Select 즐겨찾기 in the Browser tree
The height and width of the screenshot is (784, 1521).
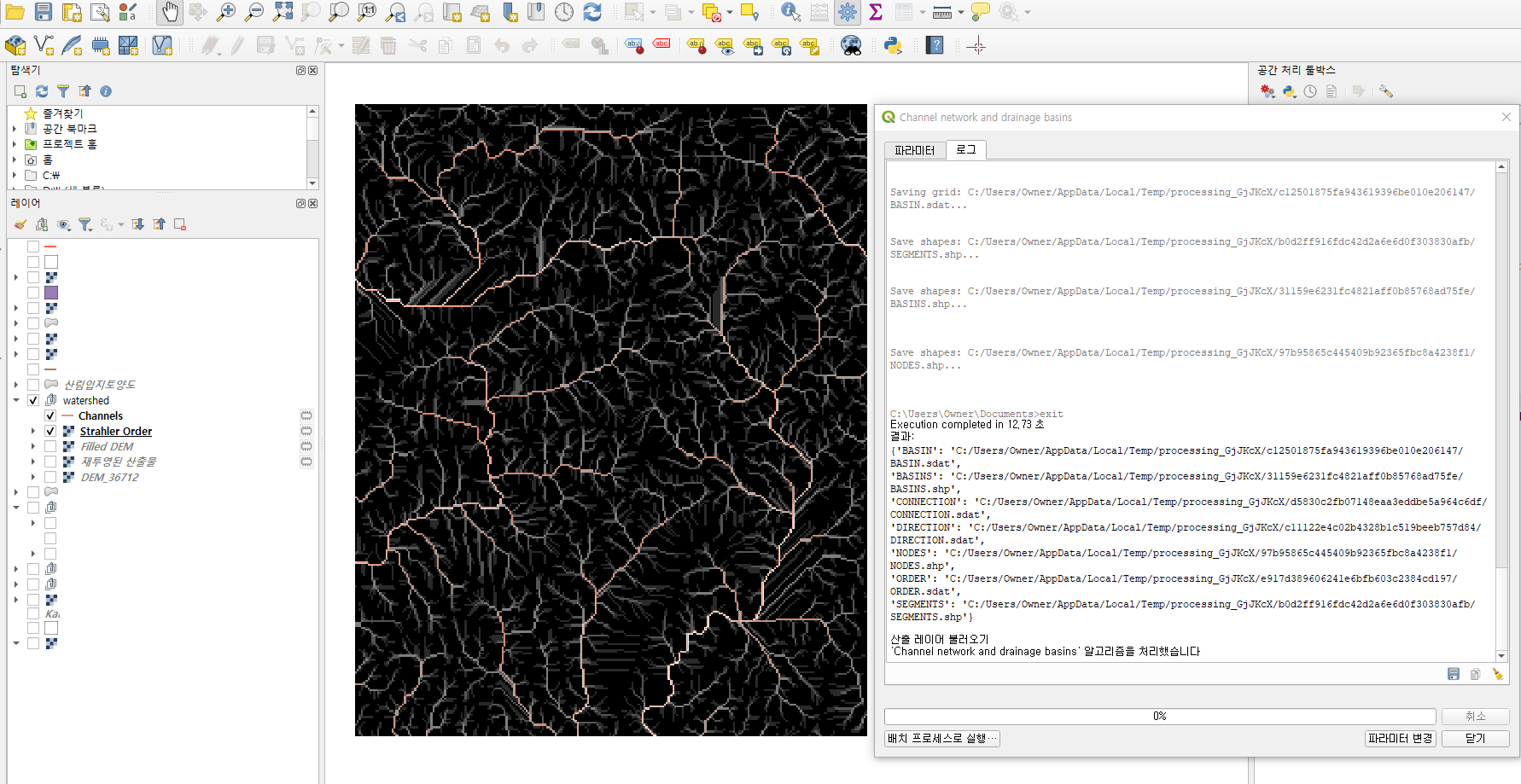pos(63,113)
